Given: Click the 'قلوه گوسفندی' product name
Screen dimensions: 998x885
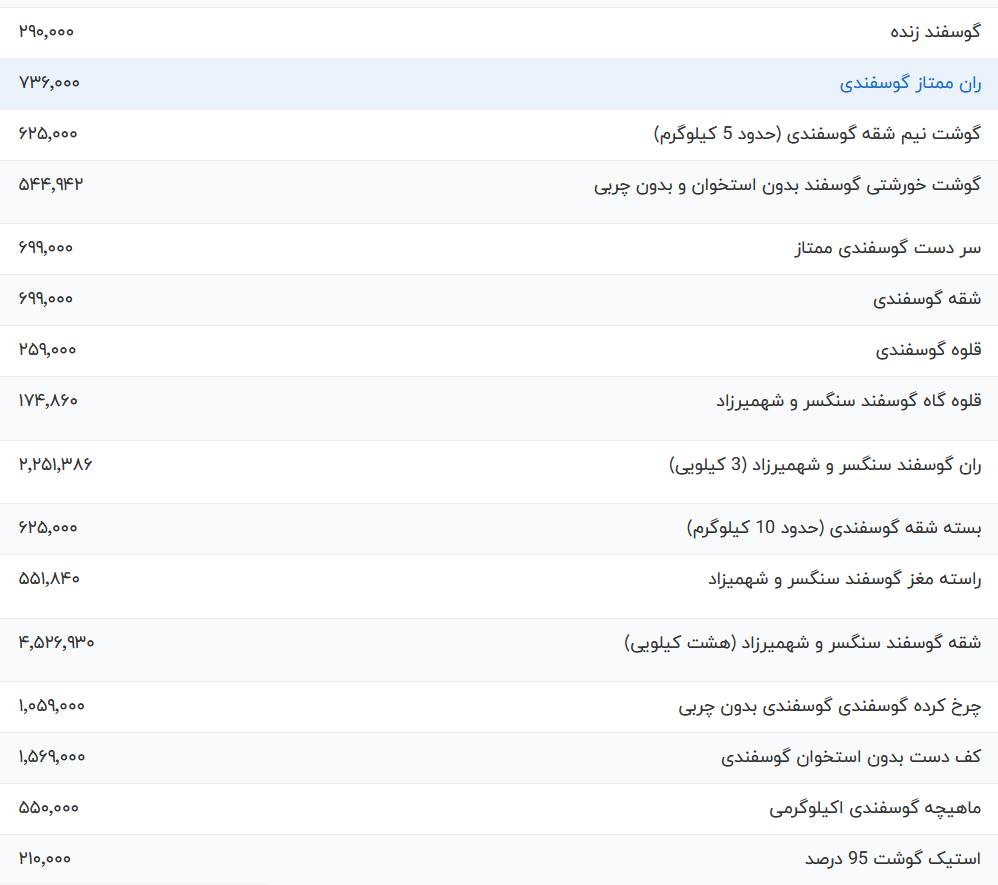Looking at the screenshot, I should pyautogui.click(x=929, y=350).
